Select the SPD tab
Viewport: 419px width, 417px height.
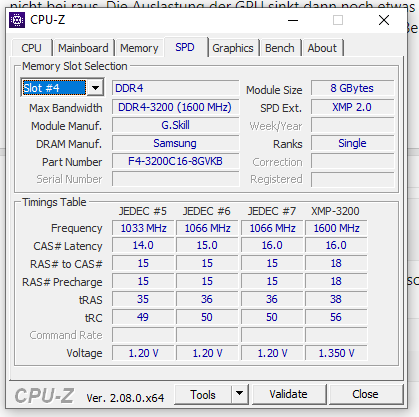coord(185,47)
